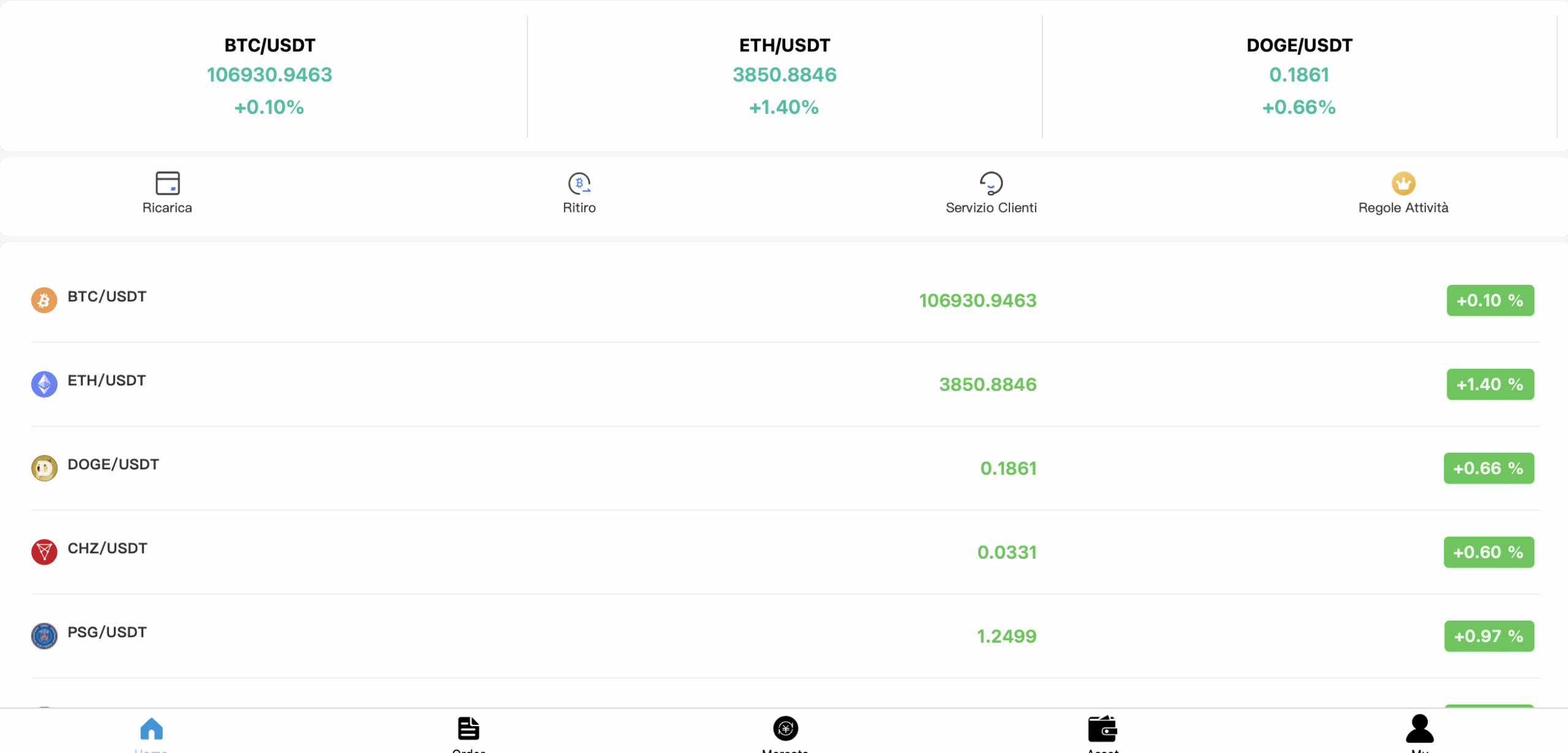Click the +0.97 % change badge
The image size is (1568, 753).
pyautogui.click(x=1488, y=636)
